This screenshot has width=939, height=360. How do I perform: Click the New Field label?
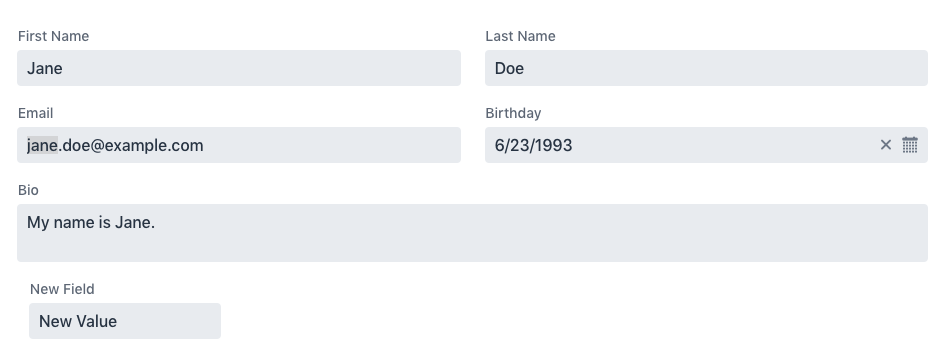click(62, 289)
